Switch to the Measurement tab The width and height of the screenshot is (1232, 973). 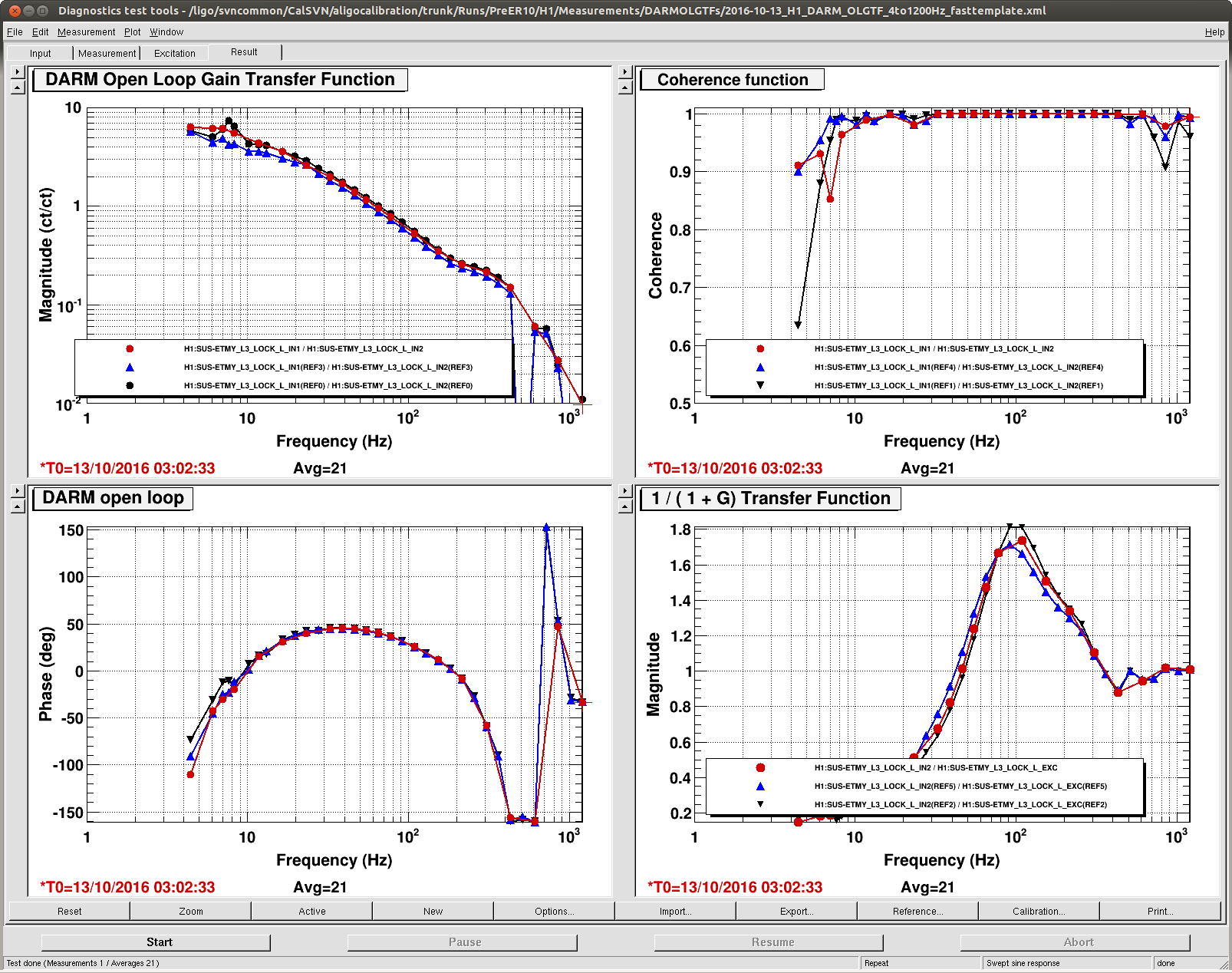coord(107,53)
